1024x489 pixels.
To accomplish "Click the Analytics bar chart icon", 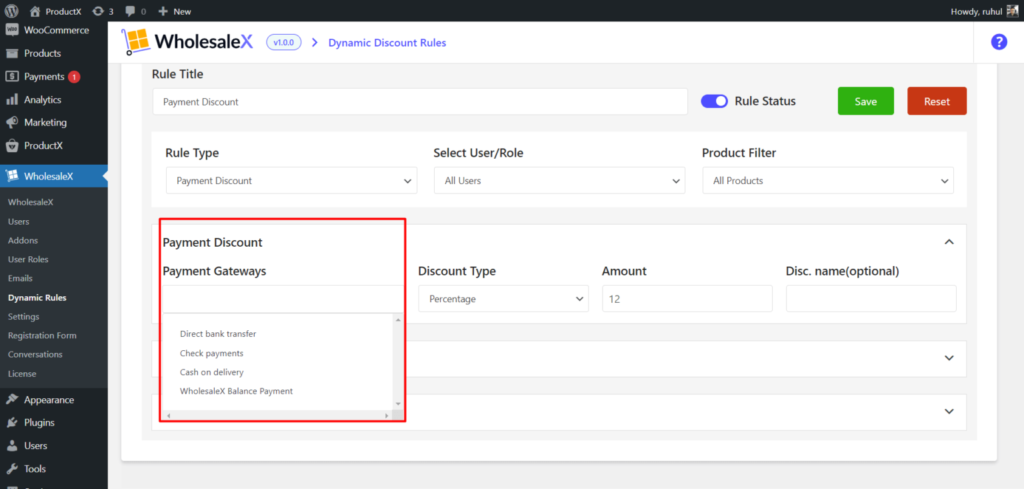I will (x=12, y=100).
